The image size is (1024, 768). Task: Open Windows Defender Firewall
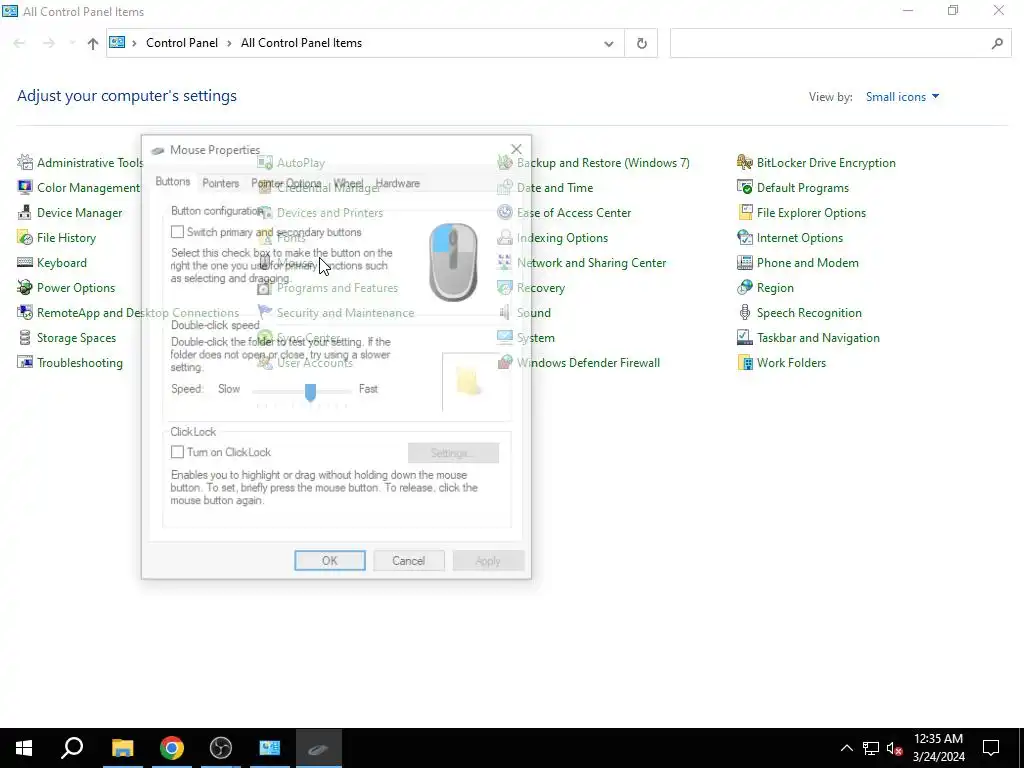[588, 362]
